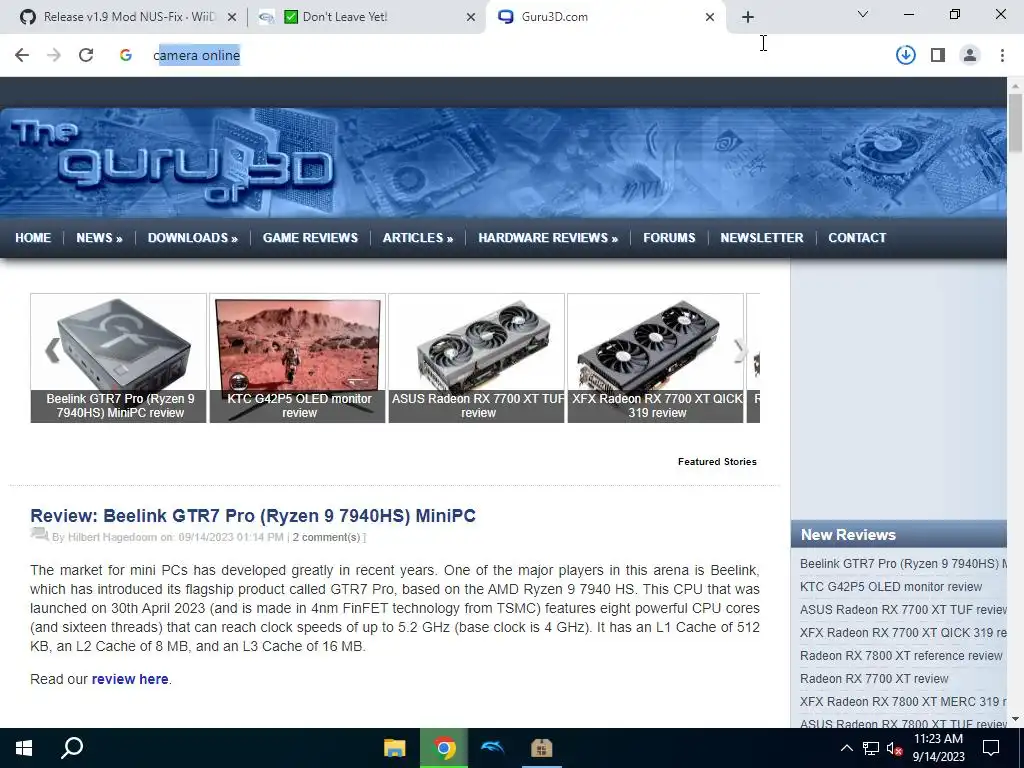
Task: Open the package box taskbar app
Action: [541, 748]
